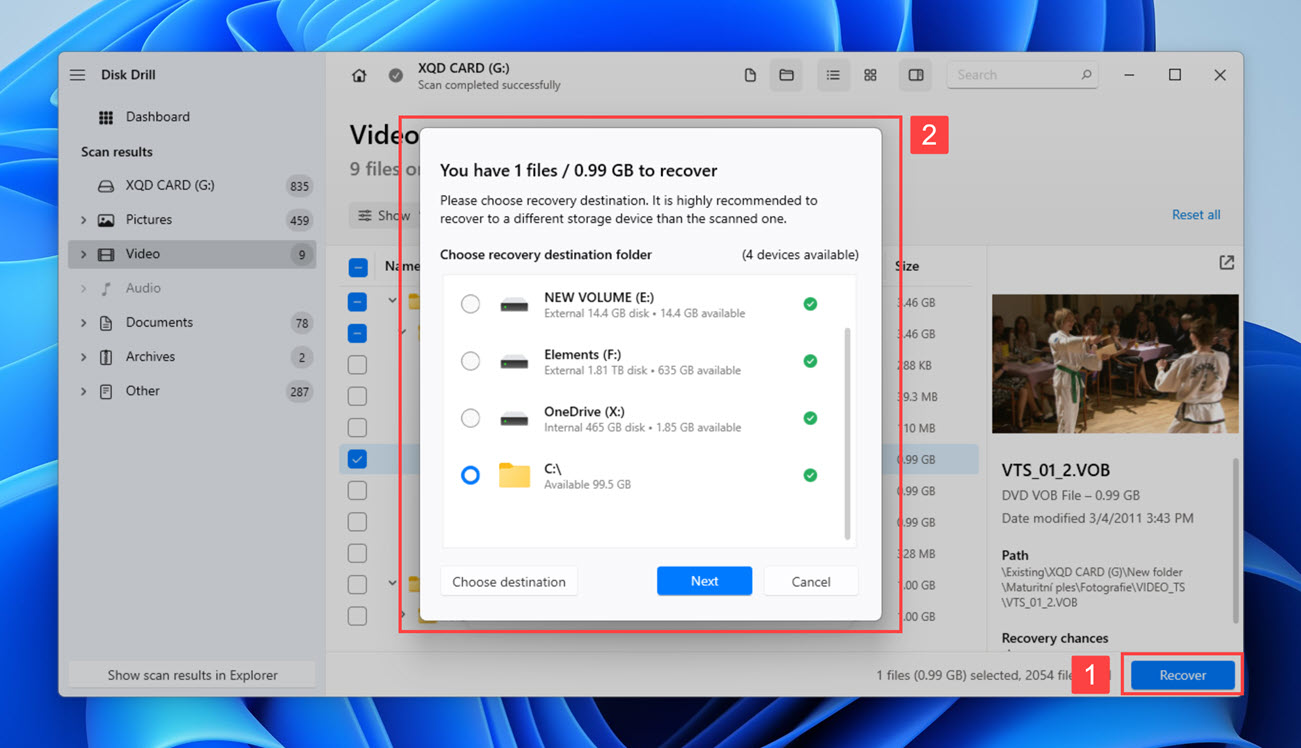Expand the Video category

click(83, 254)
